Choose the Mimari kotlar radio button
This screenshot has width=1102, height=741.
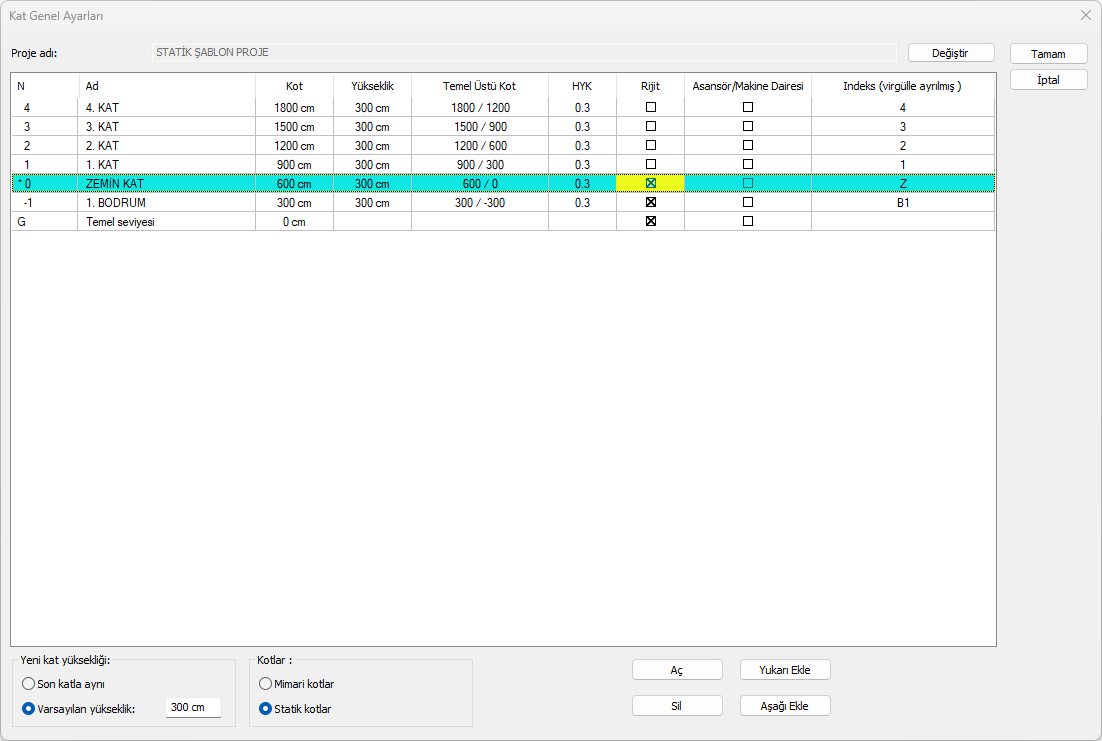coord(265,684)
